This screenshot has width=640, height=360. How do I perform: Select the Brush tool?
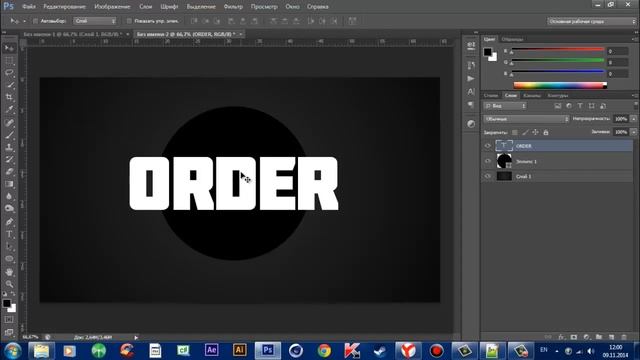tap(9, 135)
